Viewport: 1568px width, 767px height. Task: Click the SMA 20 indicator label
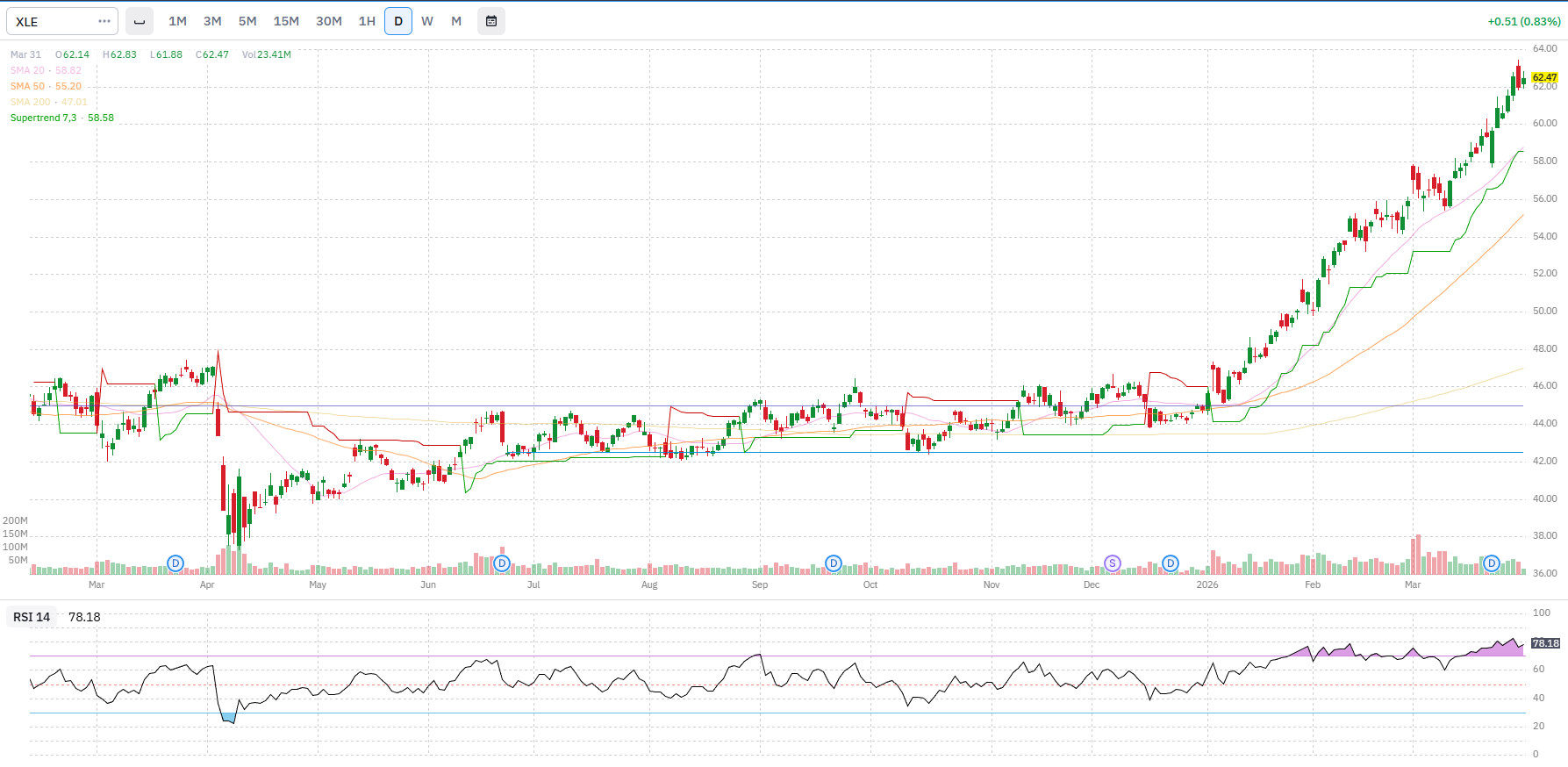tap(27, 70)
